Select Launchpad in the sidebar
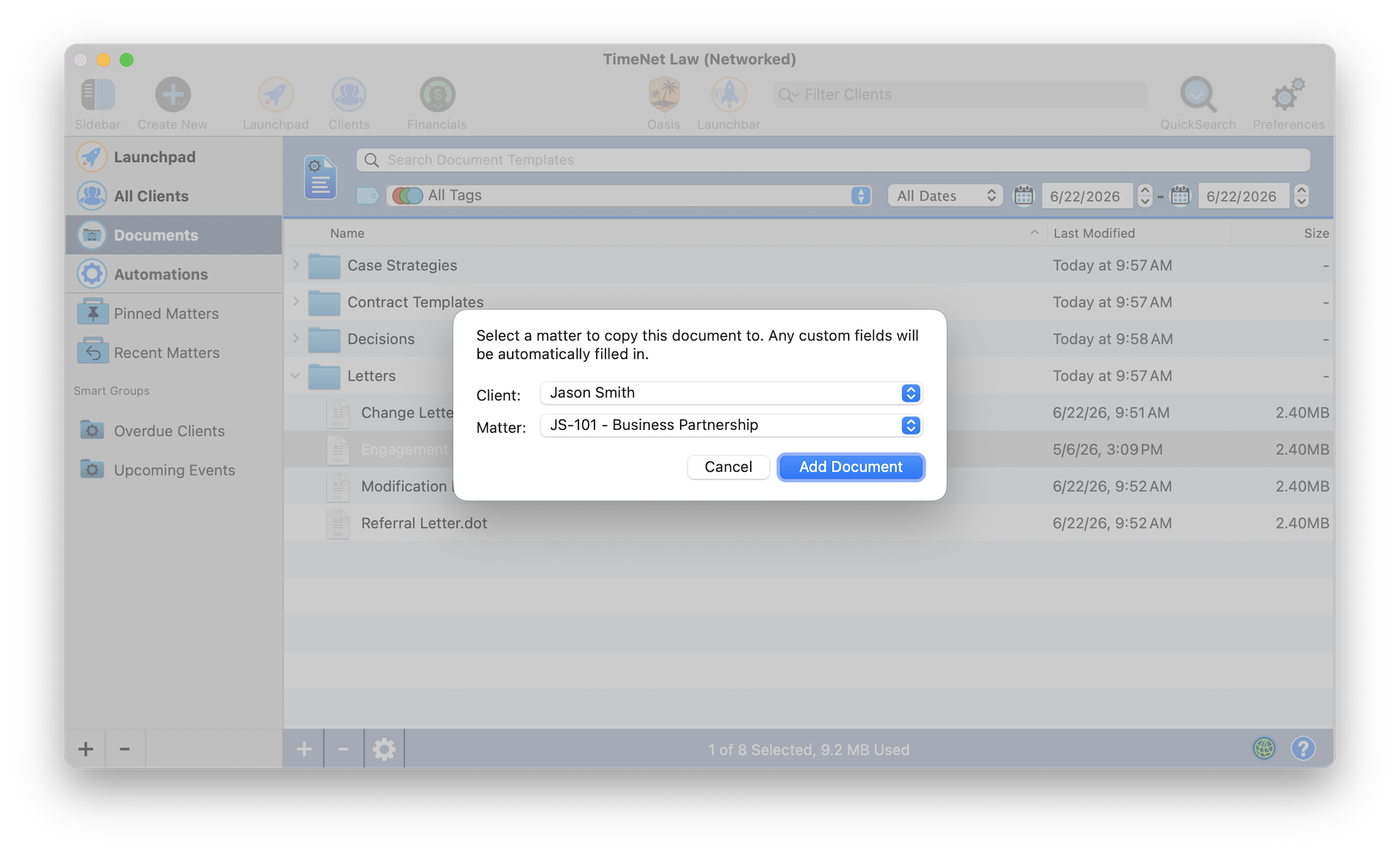 coord(173,156)
